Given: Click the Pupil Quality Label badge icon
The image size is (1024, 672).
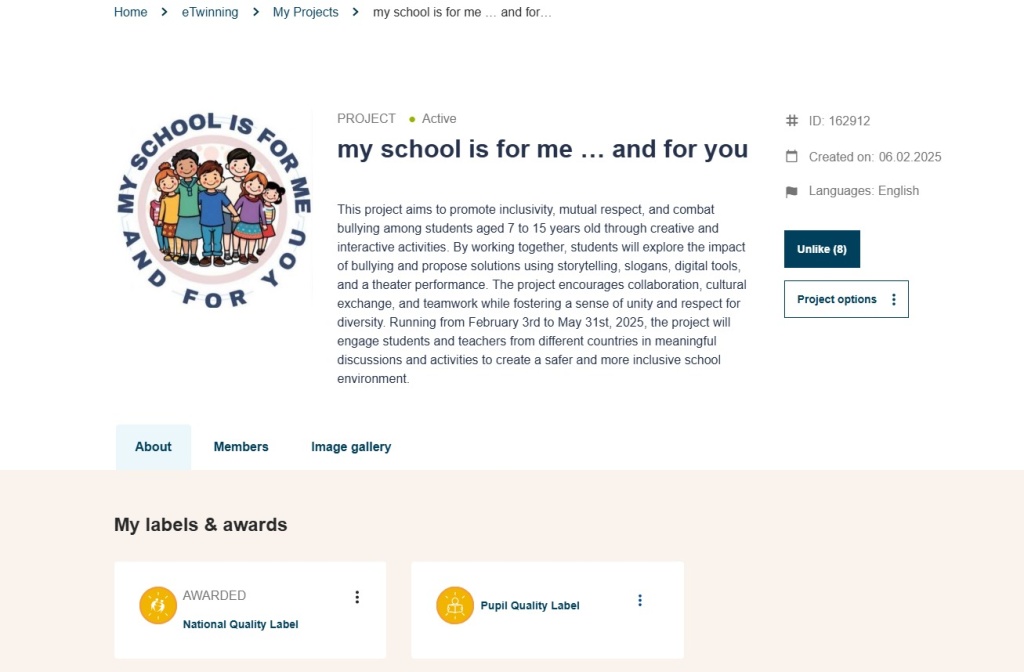Looking at the screenshot, I should tap(455, 605).
